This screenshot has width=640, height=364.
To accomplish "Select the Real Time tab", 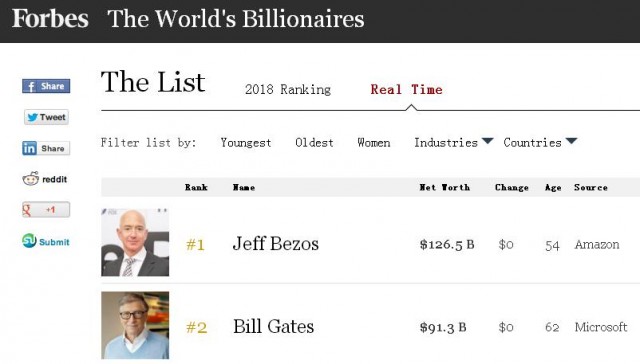I will point(407,89).
